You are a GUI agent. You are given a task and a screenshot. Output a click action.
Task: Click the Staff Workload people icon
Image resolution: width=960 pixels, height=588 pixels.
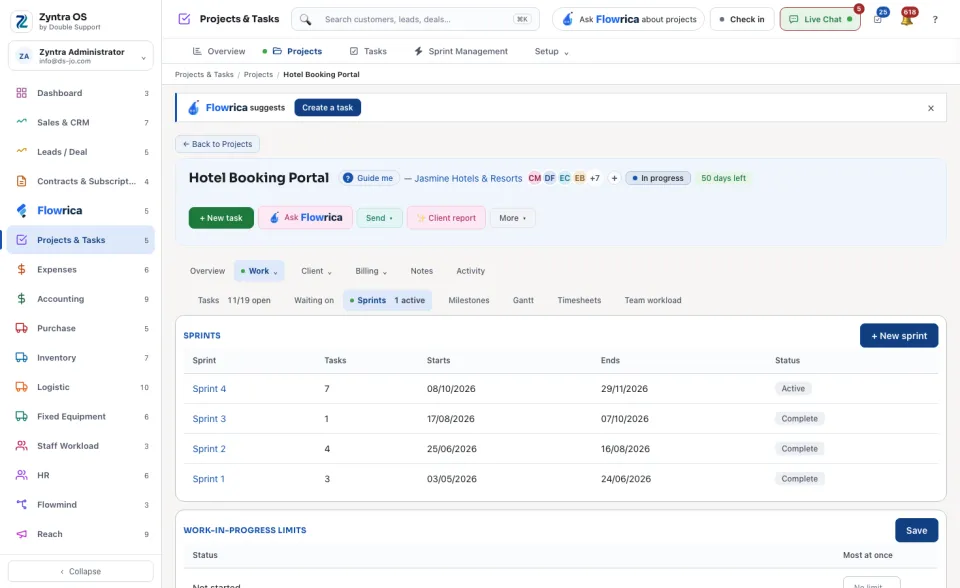pos(21,446)
